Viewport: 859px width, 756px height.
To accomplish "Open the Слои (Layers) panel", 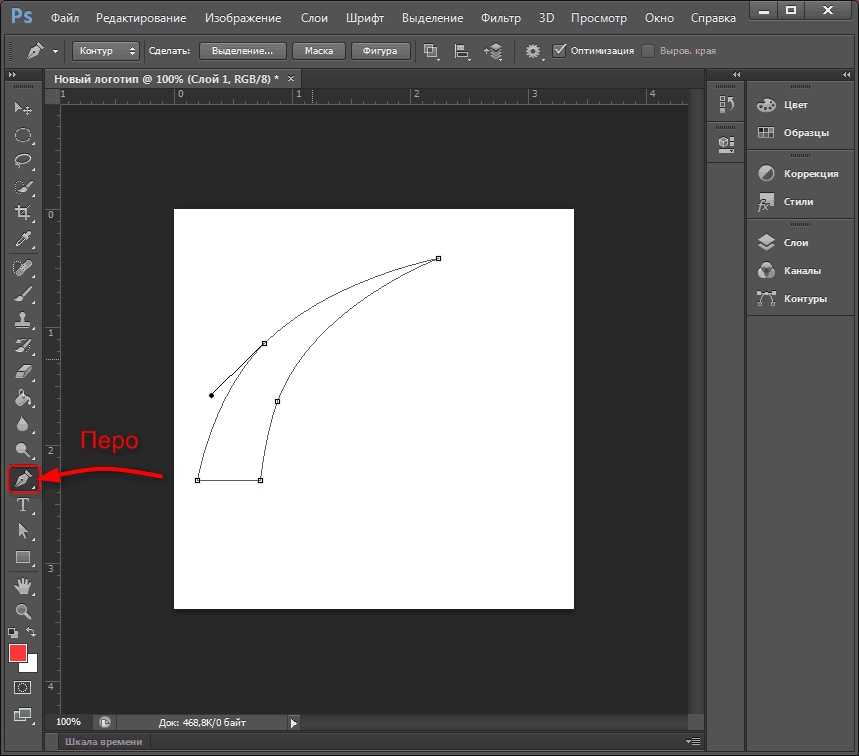I will point(796,242).
